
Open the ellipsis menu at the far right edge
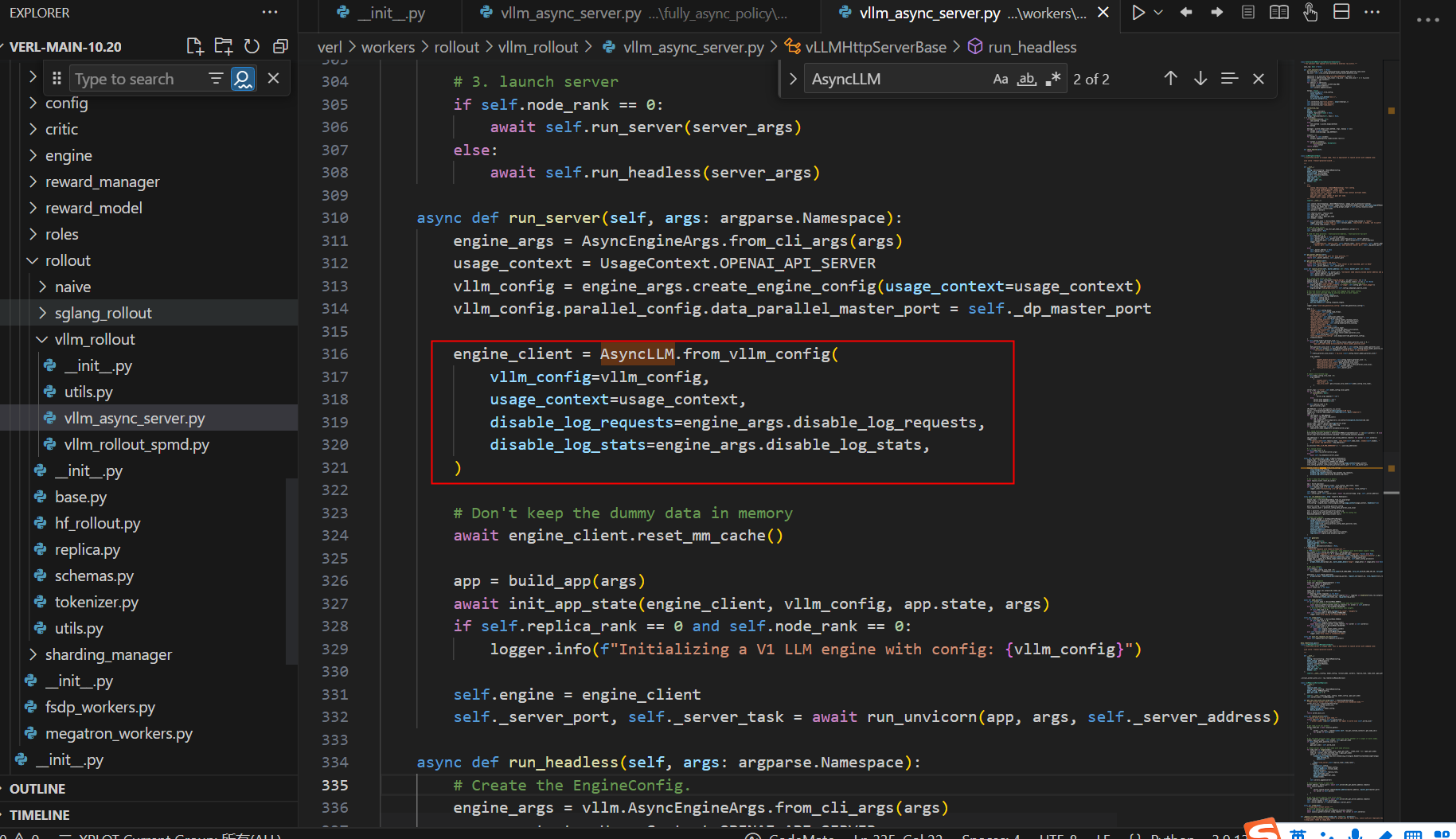1428,19
